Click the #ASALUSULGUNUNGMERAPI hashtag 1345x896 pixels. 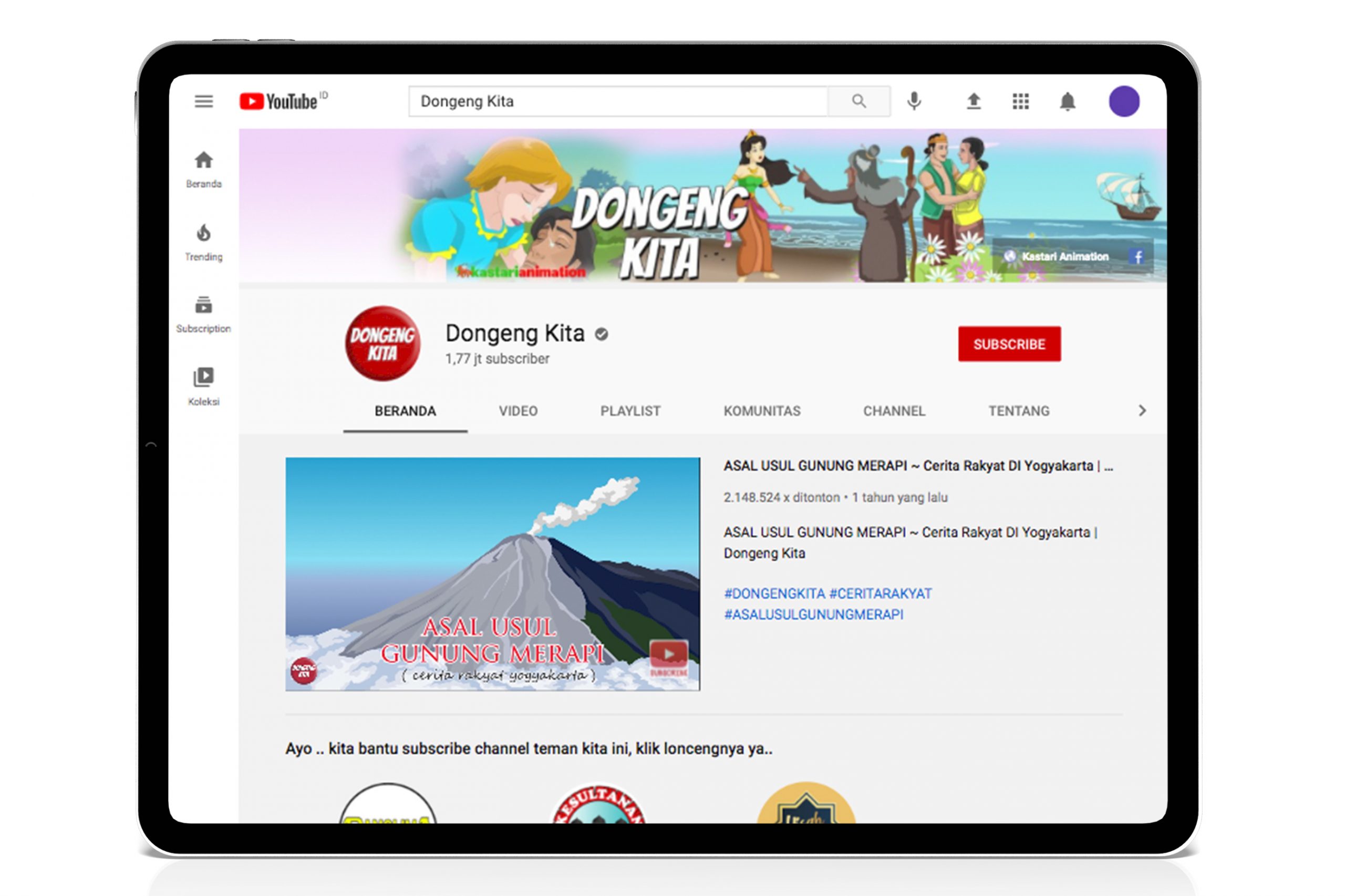pos(813,614)
